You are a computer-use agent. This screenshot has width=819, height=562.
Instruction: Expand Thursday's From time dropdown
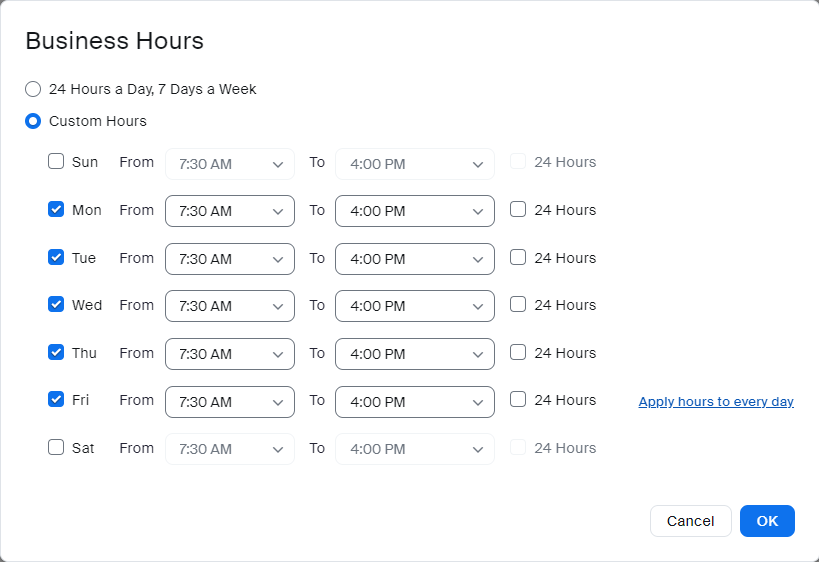pyautogui.click(x=229, y=354)
